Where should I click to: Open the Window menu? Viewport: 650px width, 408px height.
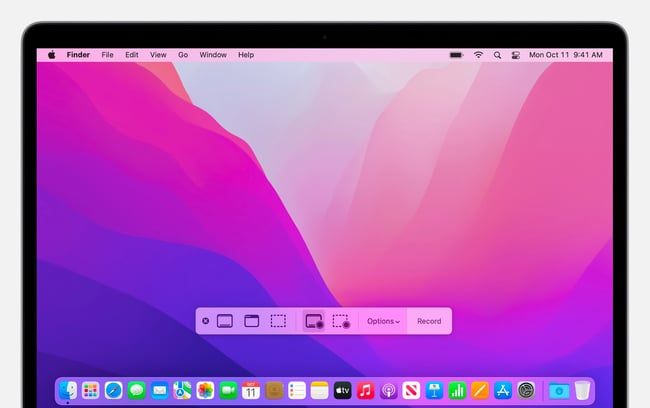(x=213, y=55)
